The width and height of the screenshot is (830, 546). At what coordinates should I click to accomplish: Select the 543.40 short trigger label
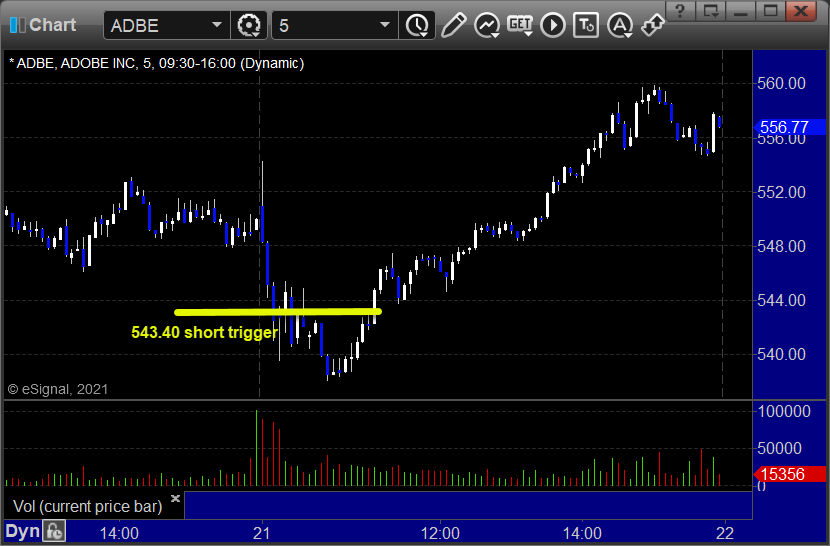pos(204,332)
